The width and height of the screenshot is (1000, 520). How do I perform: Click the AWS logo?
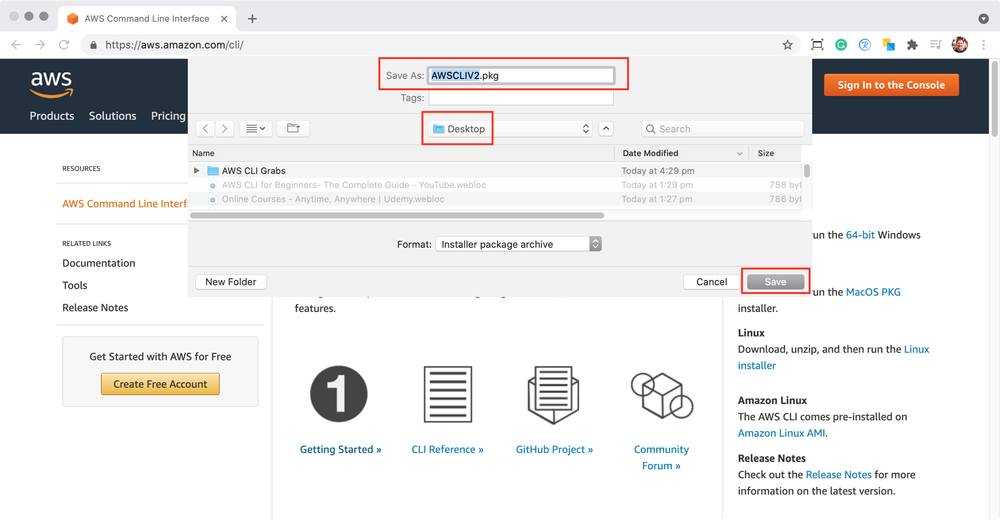[51, 84]
